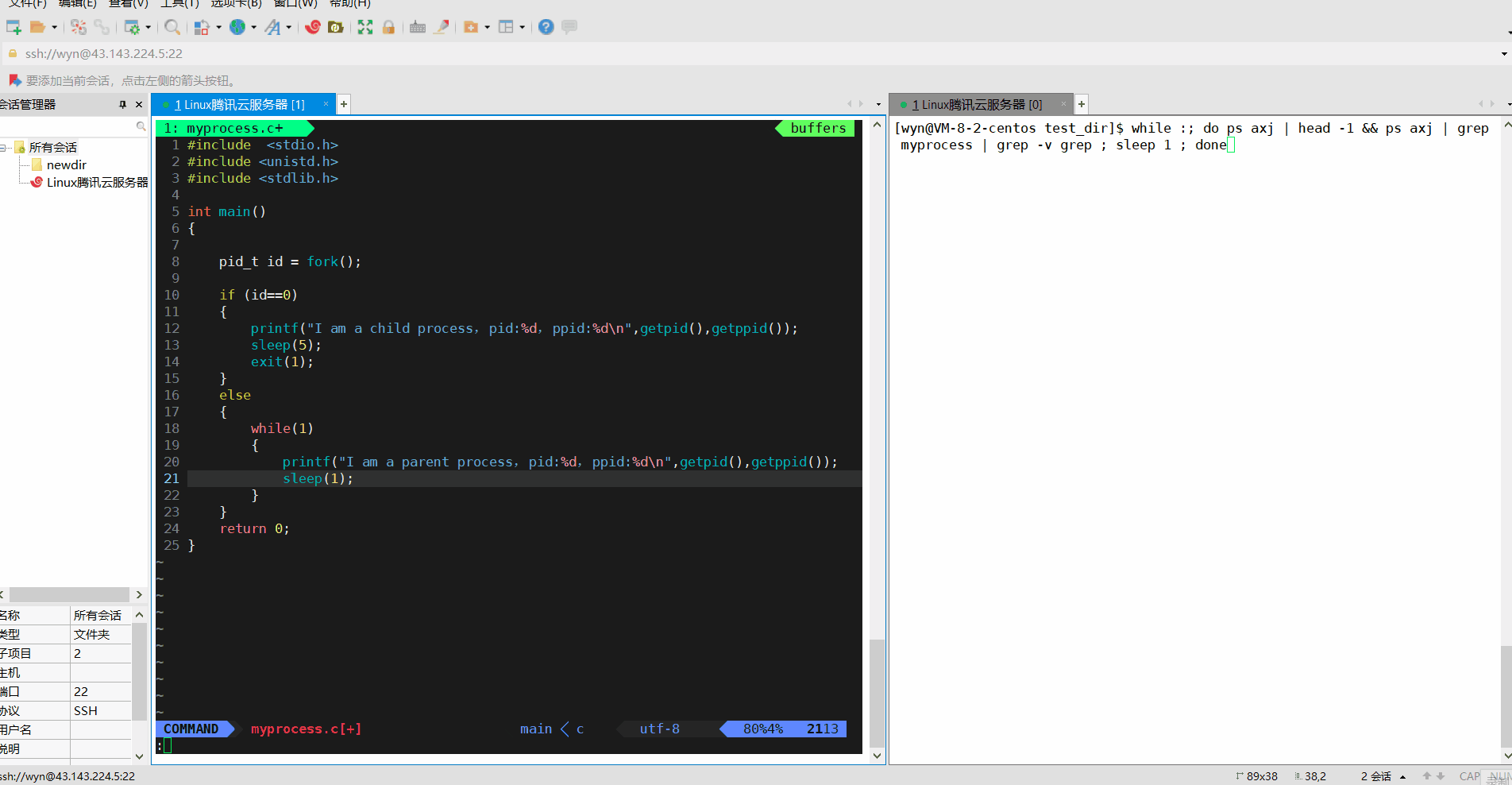Select Linux腾讯云服务器 session in tree
The width and height of the screenshot is (1512, 785).
tap(97, 183)
